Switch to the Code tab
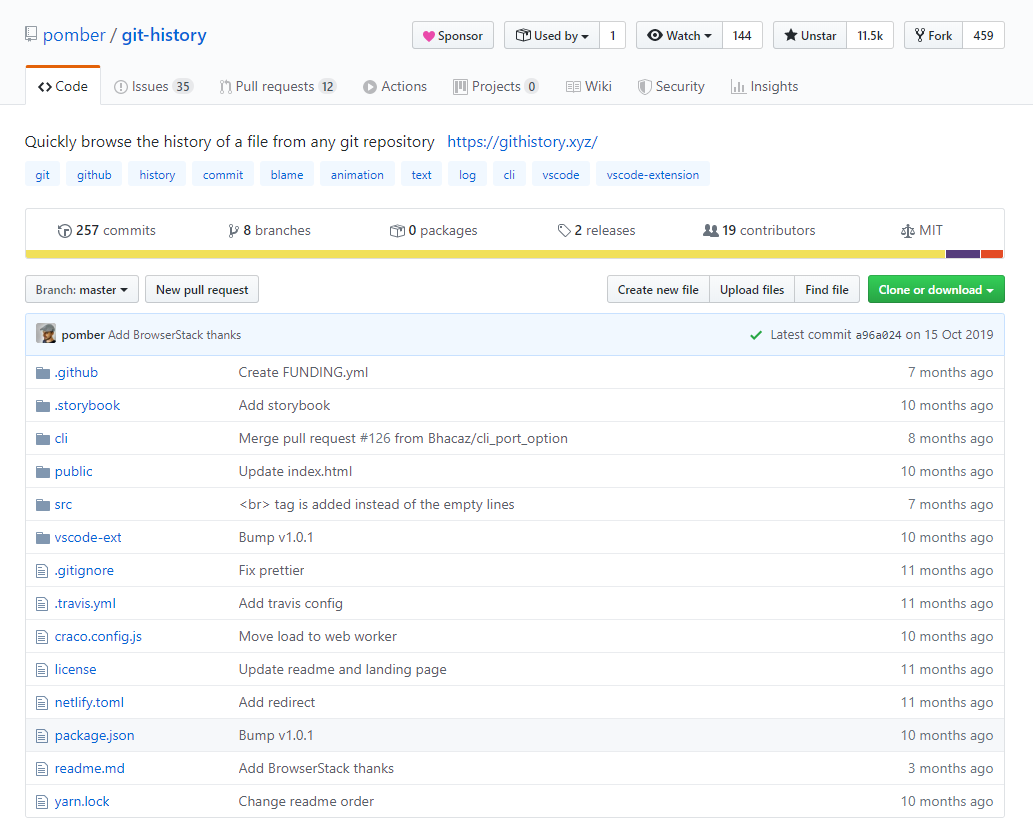1033x825 pixels. pyautogui.click(x=63, y=86)
